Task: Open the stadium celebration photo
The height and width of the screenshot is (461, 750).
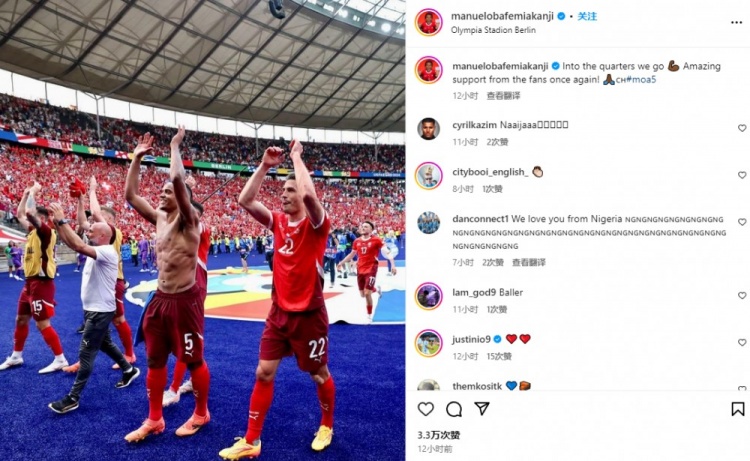Action: click(202, 230)
